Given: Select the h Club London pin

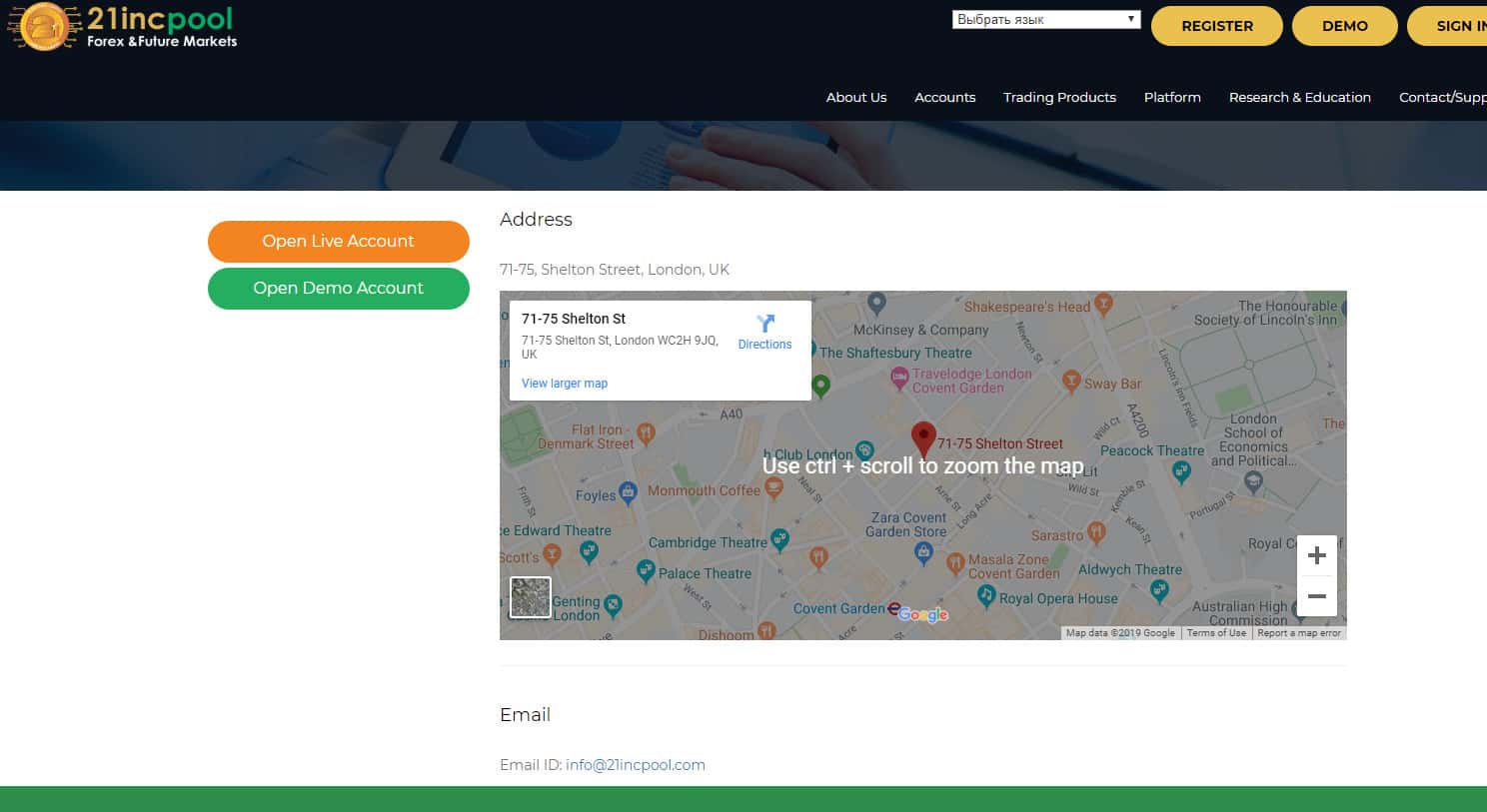Looking at the screenshot, I should 865,450.
